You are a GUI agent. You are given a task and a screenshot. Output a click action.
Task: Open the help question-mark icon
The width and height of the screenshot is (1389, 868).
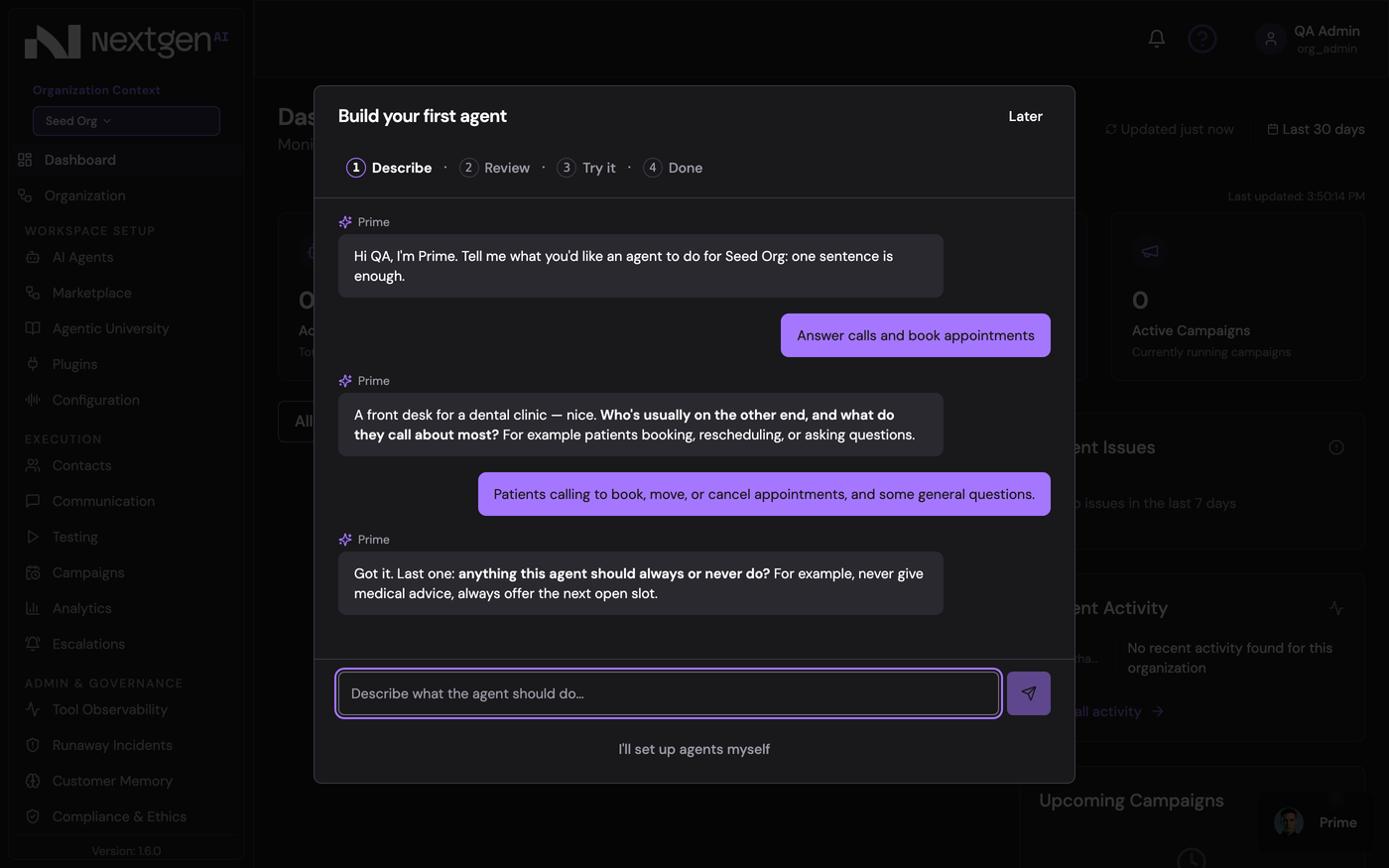[x=1202, y=39]
